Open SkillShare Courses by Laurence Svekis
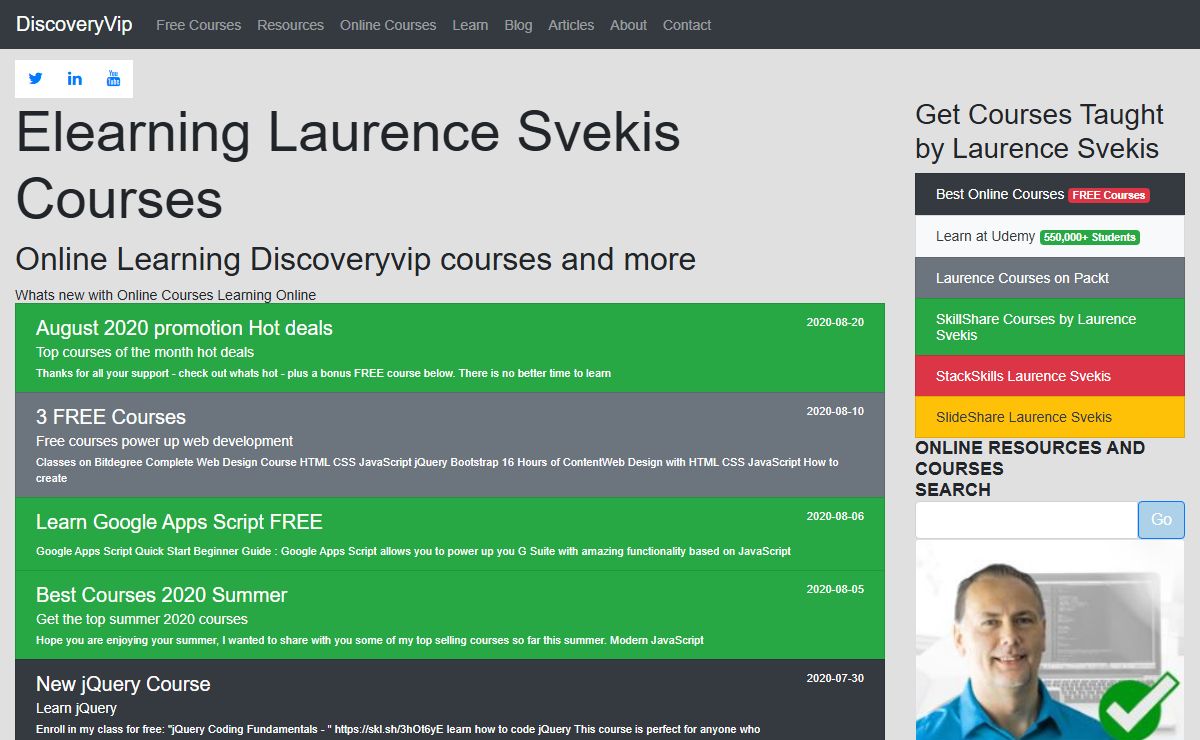The image size is (1200, 740). point(1050,327)
